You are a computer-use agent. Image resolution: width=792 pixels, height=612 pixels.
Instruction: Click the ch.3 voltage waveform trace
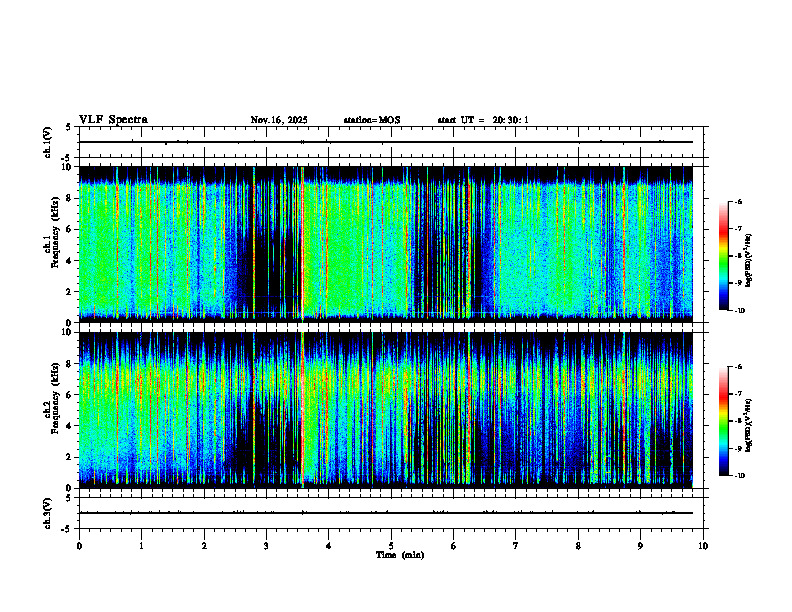tap(386, 513)
